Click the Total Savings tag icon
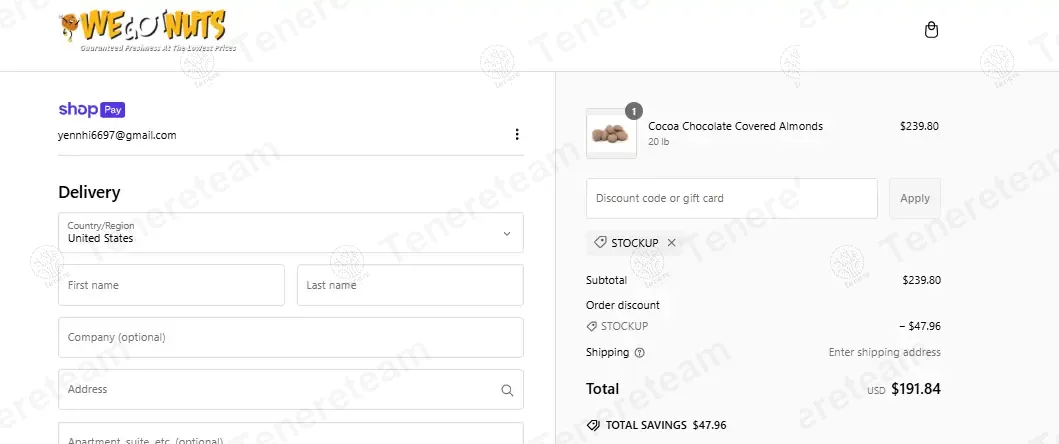This screenshot has height=444, width=1059. point(593,425)
